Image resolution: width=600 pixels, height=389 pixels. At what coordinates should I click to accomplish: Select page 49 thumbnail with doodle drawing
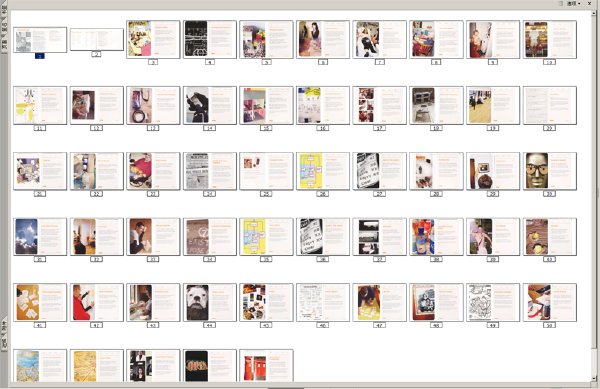(493, 302)
